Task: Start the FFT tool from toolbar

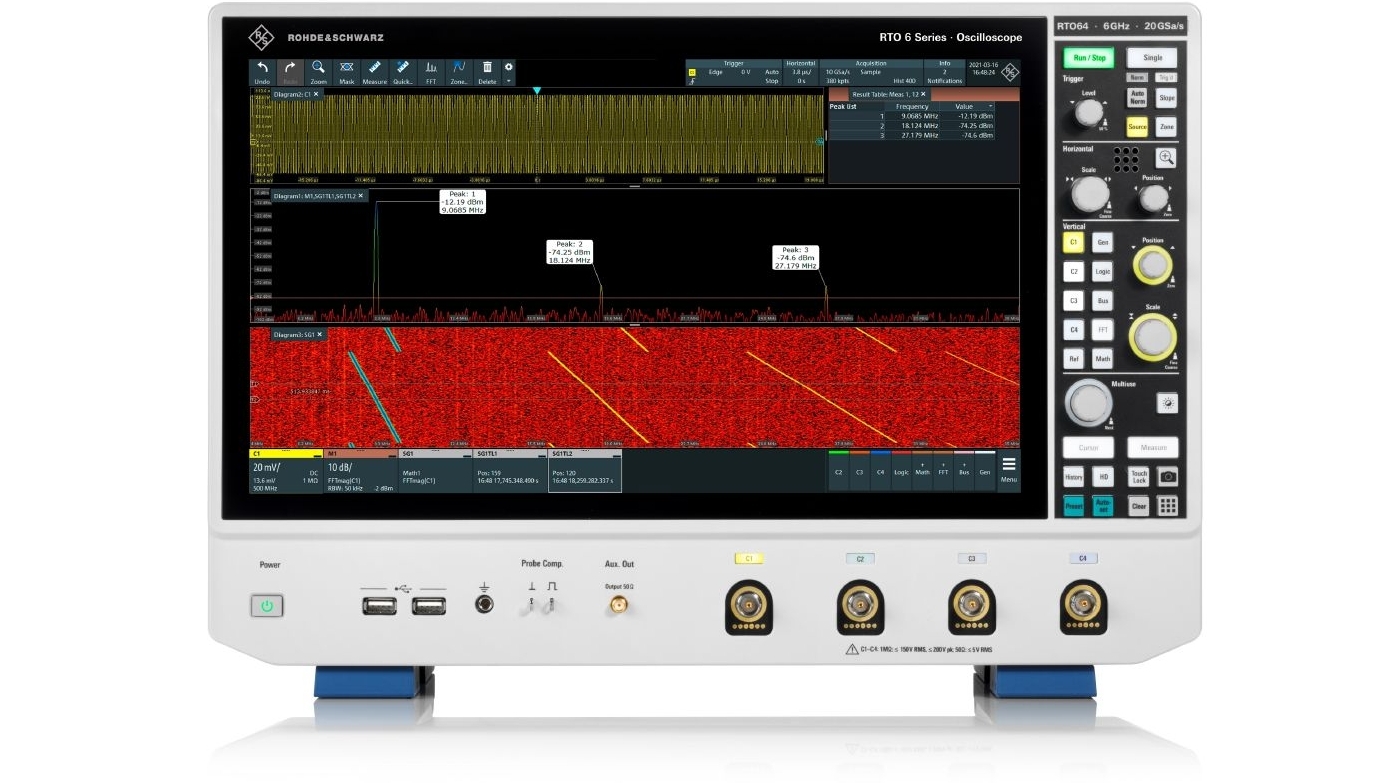Action: [x=431, y=72]
